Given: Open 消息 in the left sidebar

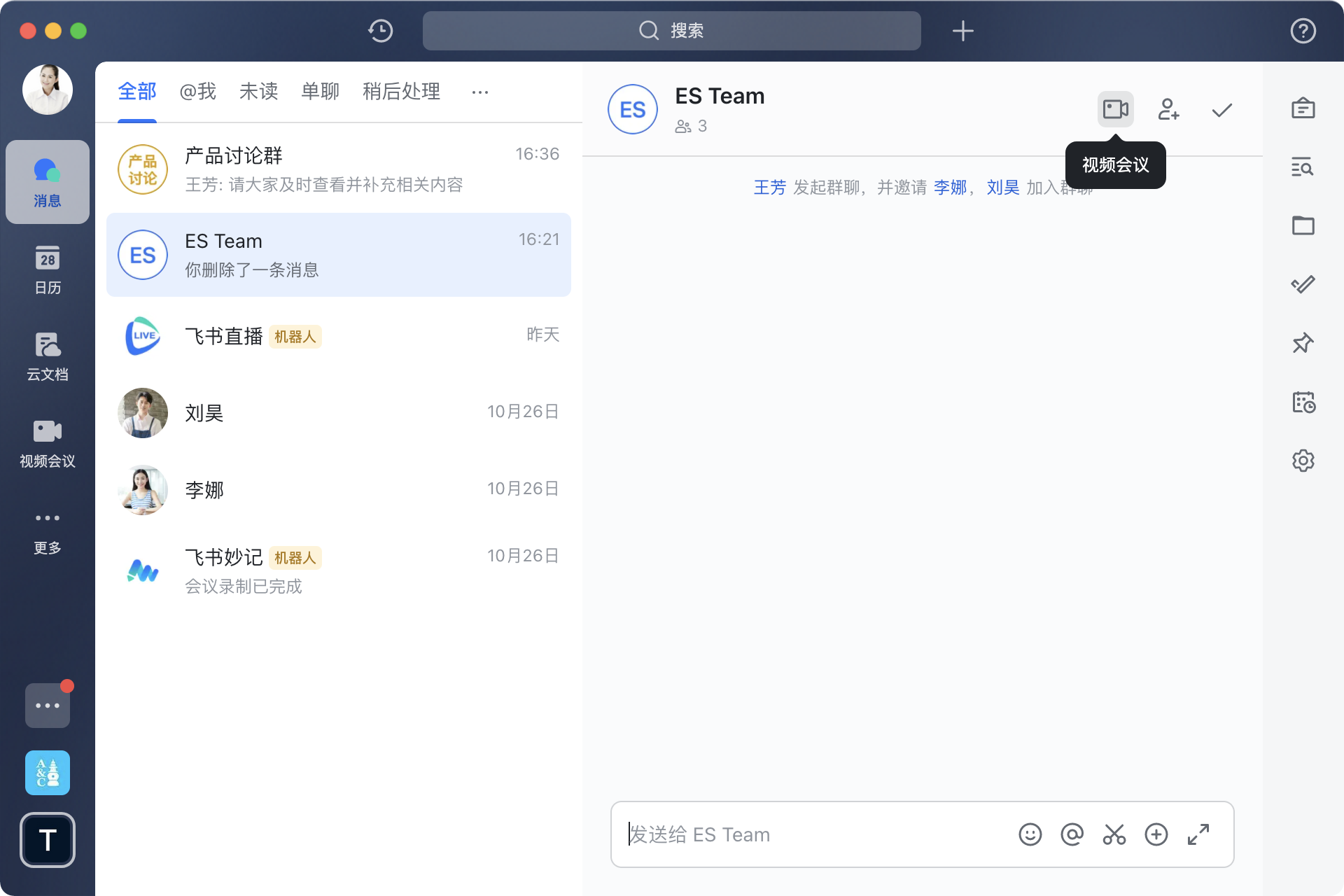Looking at the screenshot, I should [48, 182].
